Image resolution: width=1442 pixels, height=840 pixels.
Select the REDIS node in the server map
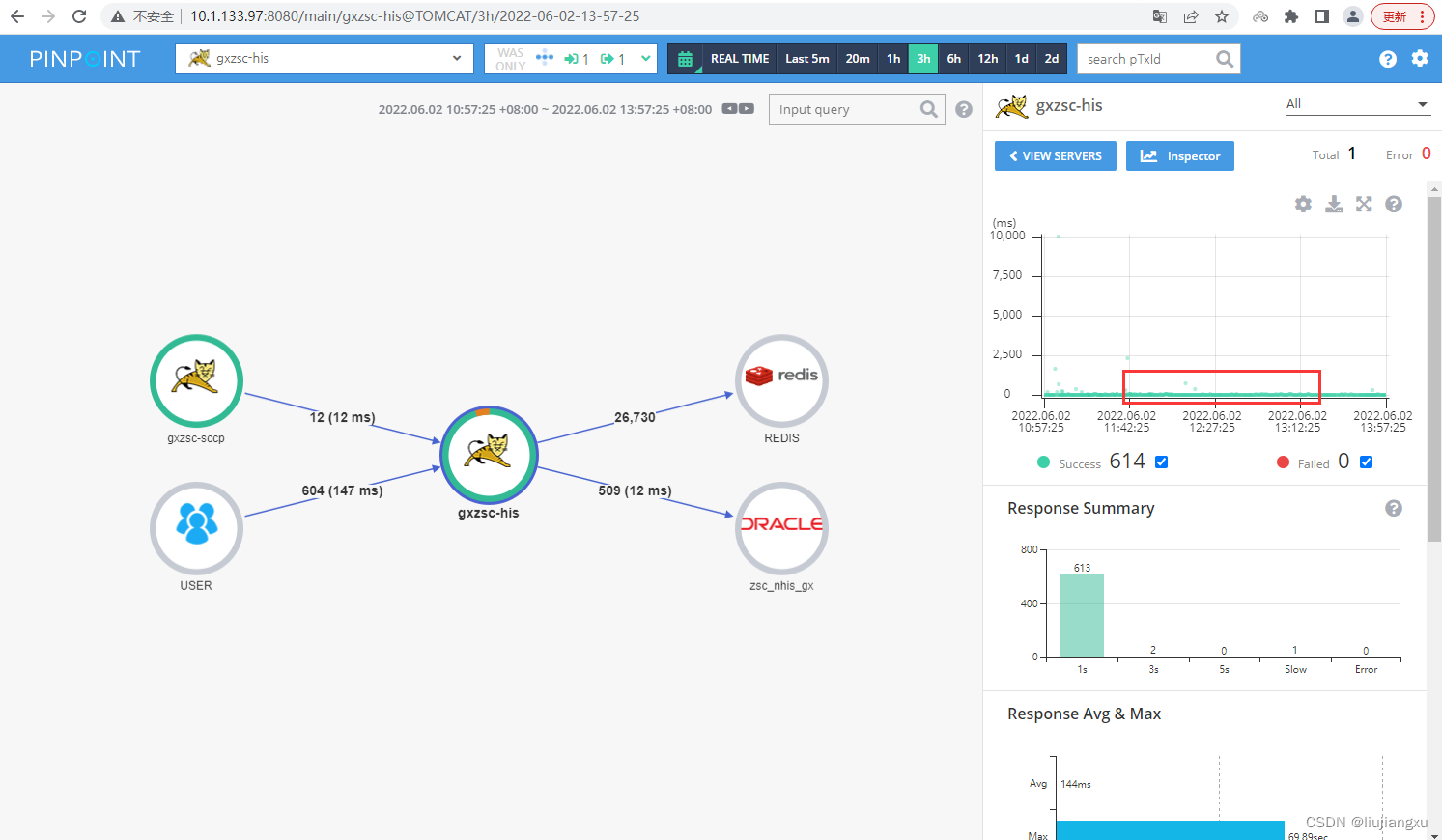pos(782,380)
